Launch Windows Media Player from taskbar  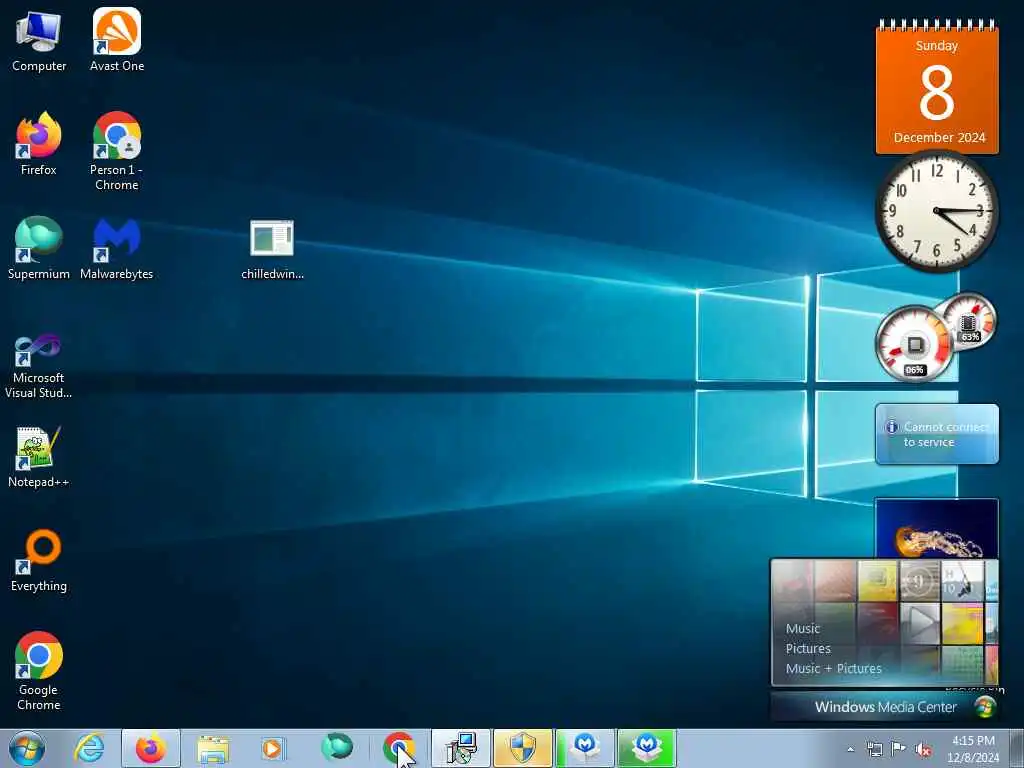tap(272, 748)
